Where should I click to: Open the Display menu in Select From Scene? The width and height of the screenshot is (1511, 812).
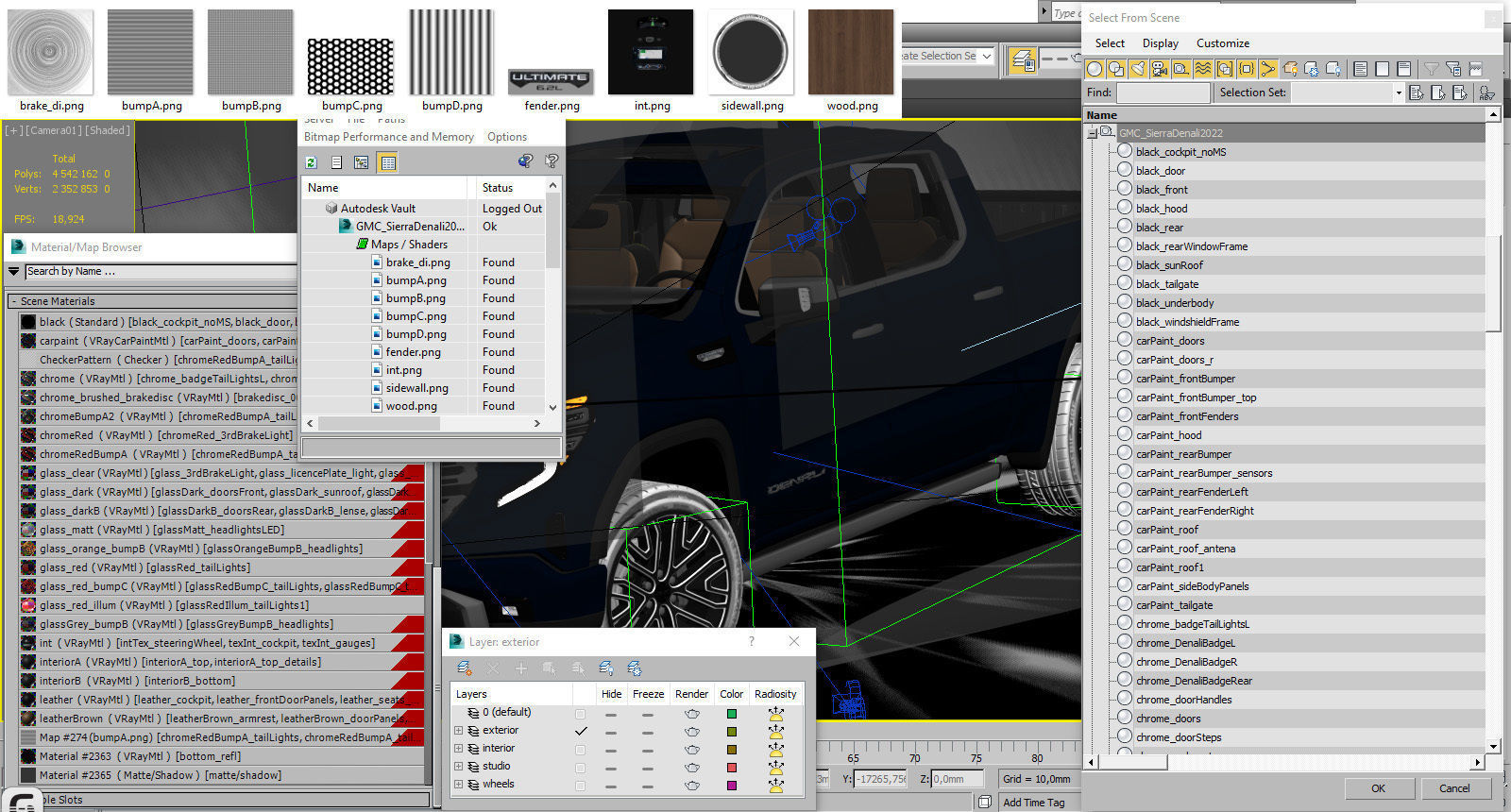pos(1161,43)
